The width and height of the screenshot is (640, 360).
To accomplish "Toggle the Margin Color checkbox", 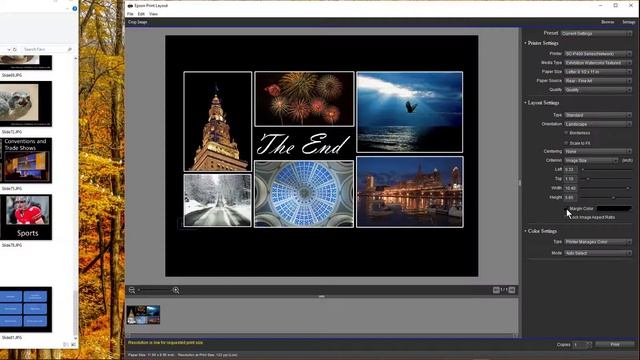I will (566, 209).
